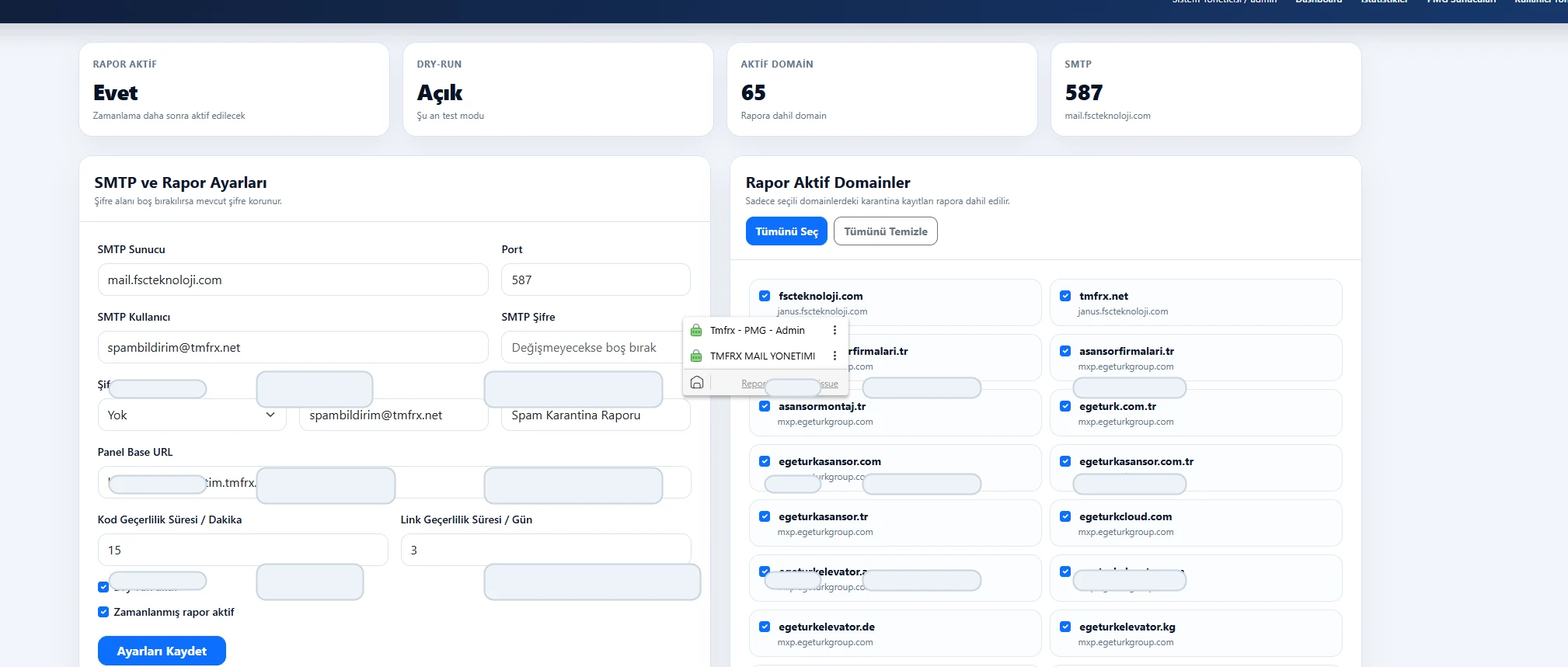Click into the Port field
This screenshot has width=1568, height=667.
[596, 280]
